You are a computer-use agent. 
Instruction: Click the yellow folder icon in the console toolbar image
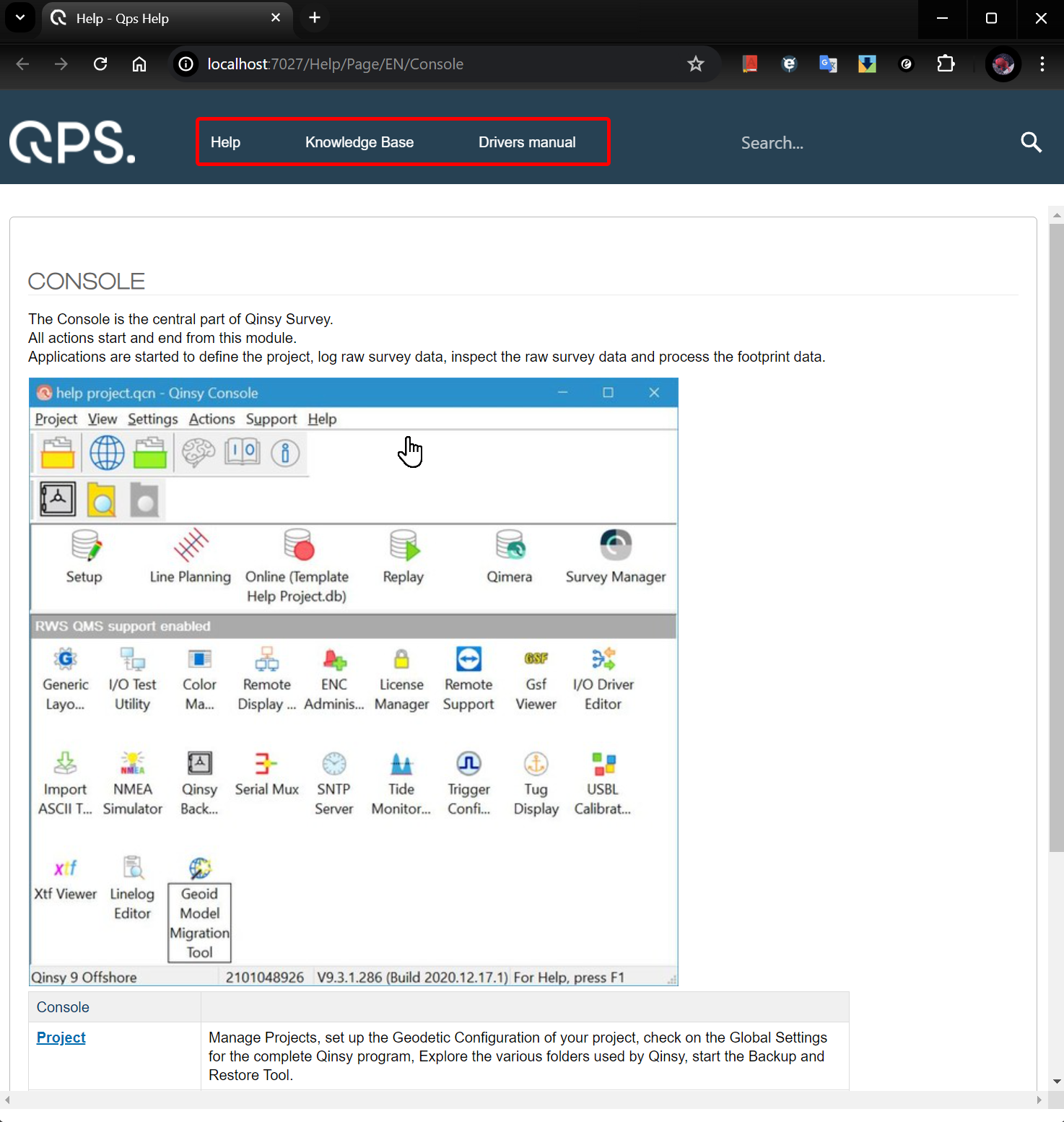coord(58,453)
